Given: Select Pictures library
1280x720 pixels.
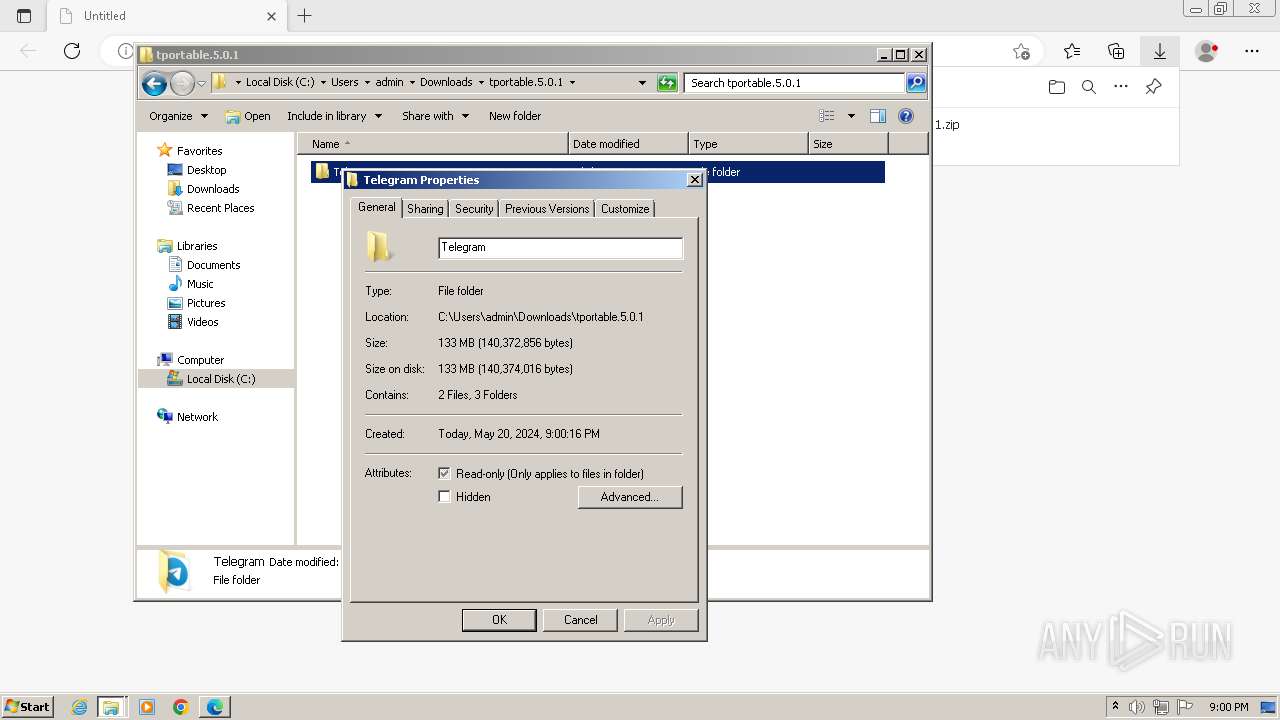Looking at the screenshot, I should point(206,303).
